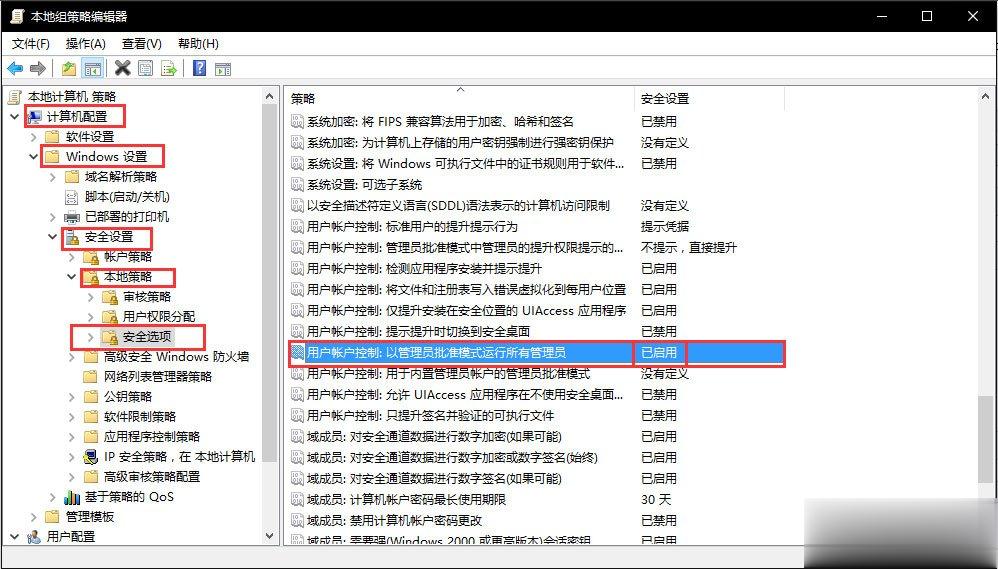
Task: Select policy 用户帐户控制: 只提升签名并验证的可执行文件
Action: coord(430,416)
